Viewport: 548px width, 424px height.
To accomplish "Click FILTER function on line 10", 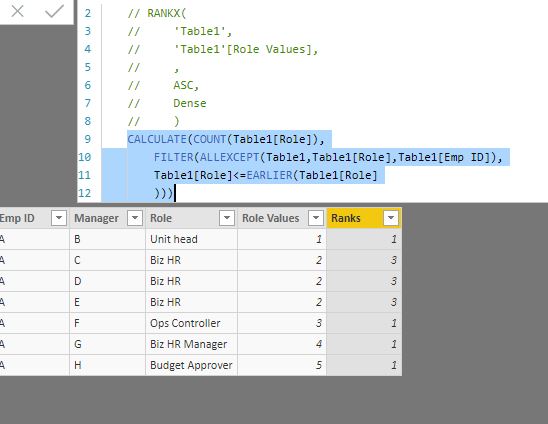I will [x=174, y=157].
